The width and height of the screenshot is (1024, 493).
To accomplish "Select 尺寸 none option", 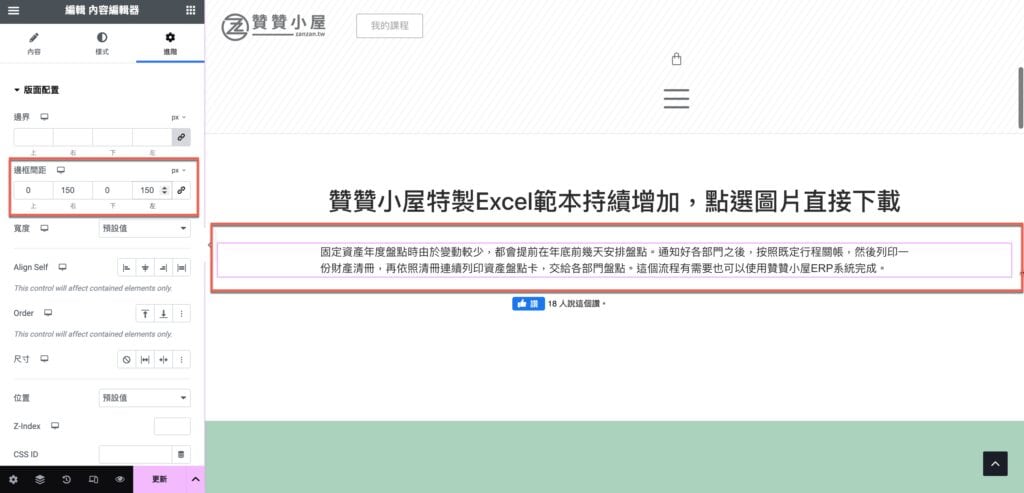I will pyautogui.click(x=127, y=359).
